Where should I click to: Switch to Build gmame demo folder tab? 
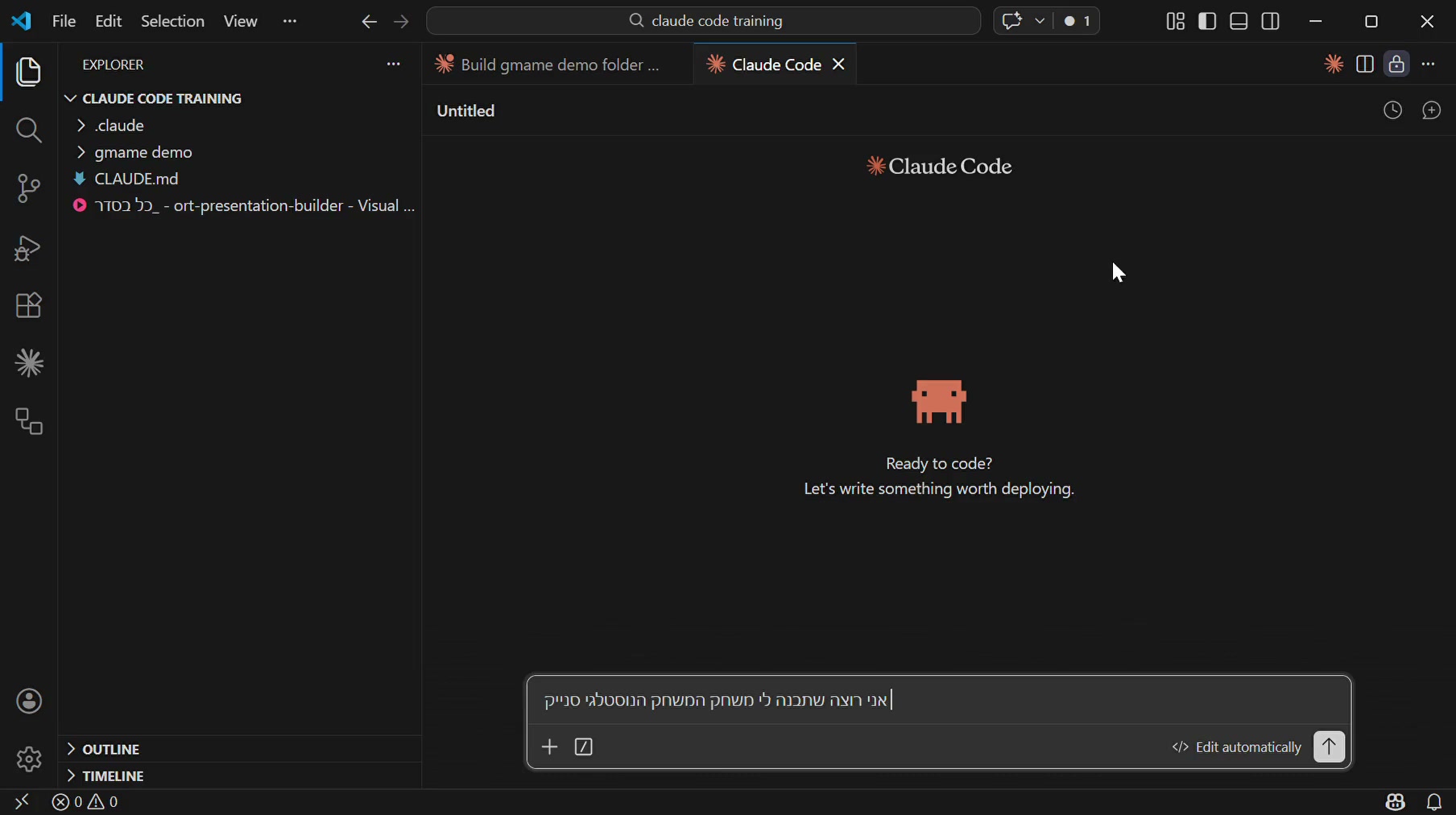click(x=557, y=64)
